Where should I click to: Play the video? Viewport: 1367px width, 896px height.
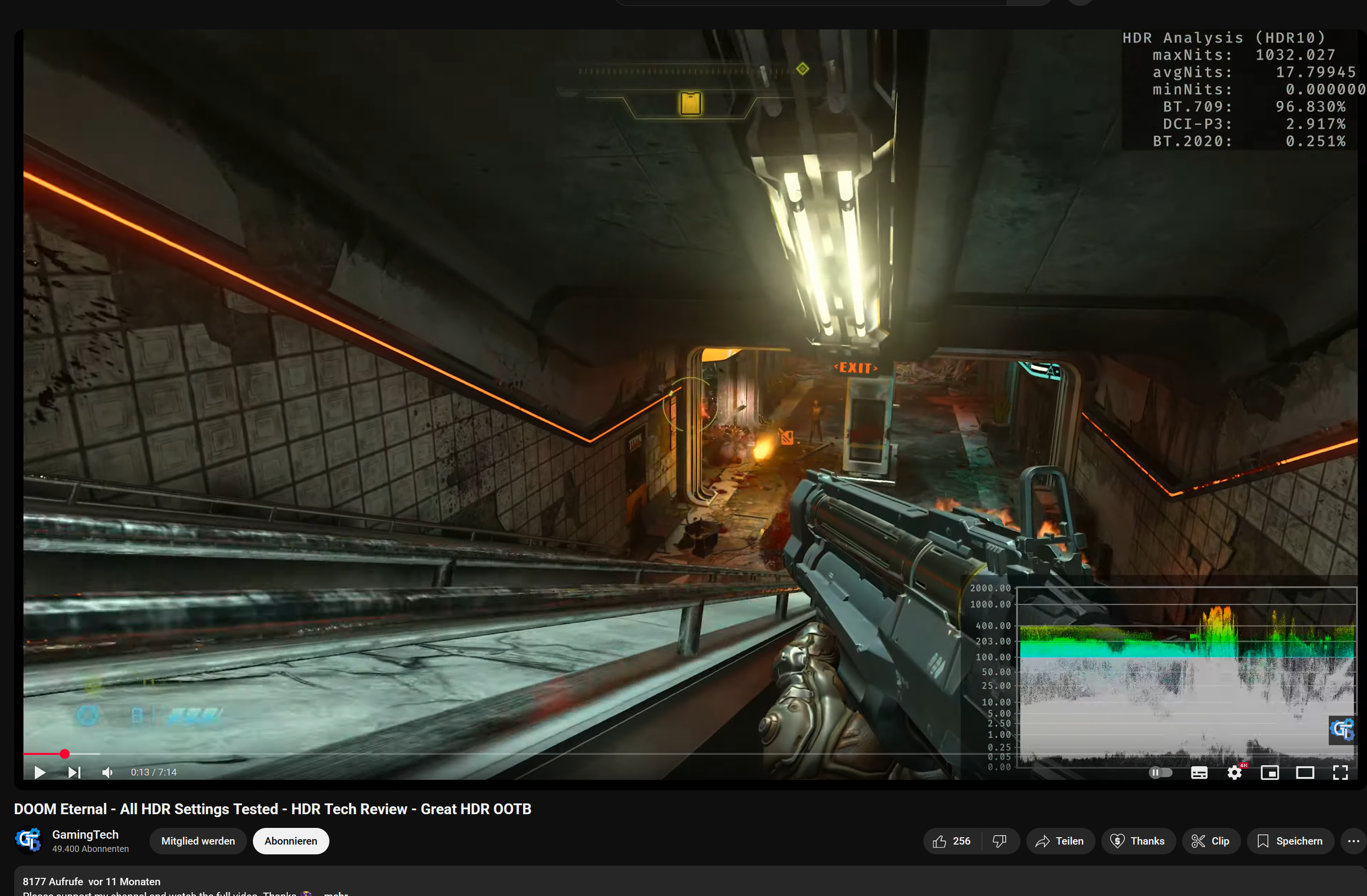pyautogui.click(x=39, y=772)
